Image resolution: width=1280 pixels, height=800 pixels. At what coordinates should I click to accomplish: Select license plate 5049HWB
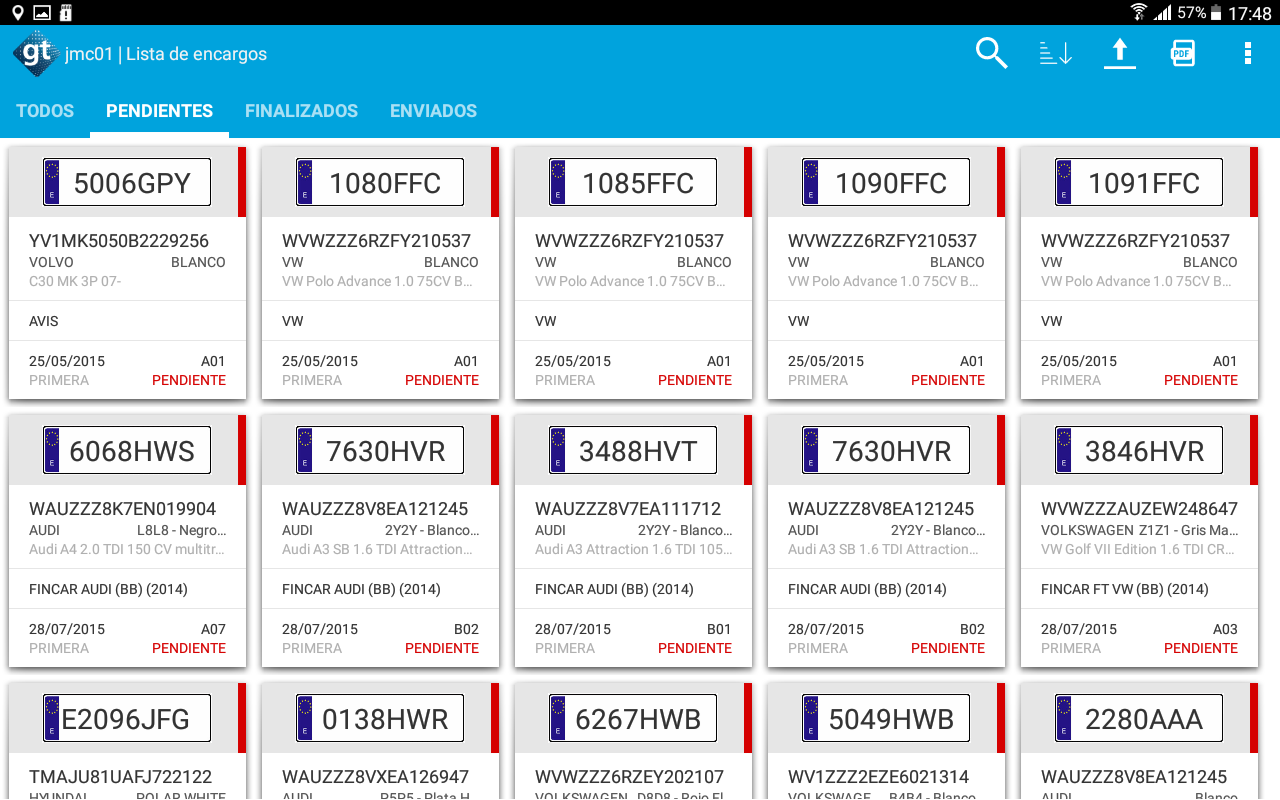pyautogui.click(x=886, y=718)
